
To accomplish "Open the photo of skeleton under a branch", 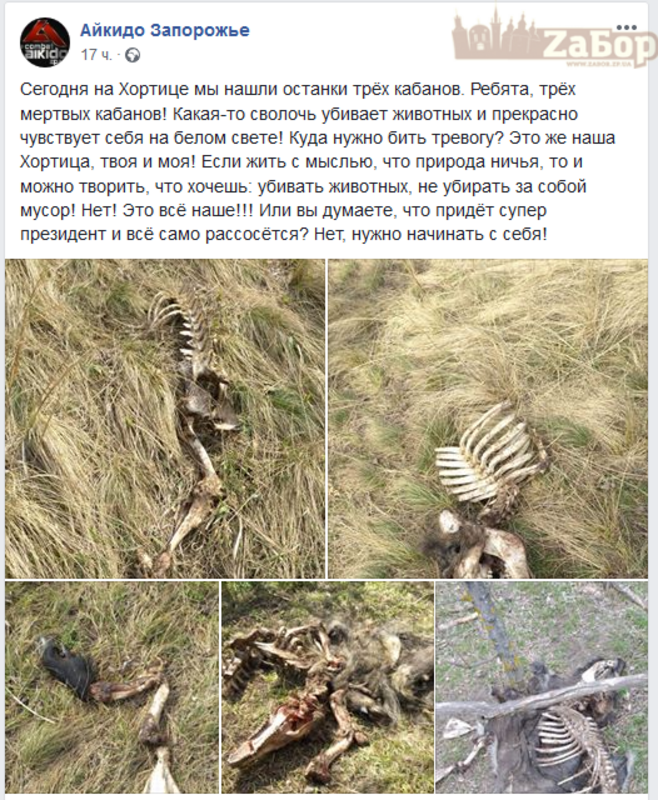I will tap(542, 687).
